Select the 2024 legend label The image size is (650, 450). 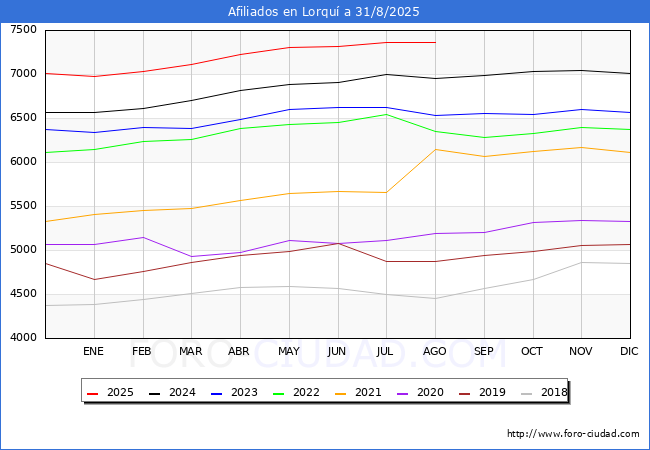(182, 392)
